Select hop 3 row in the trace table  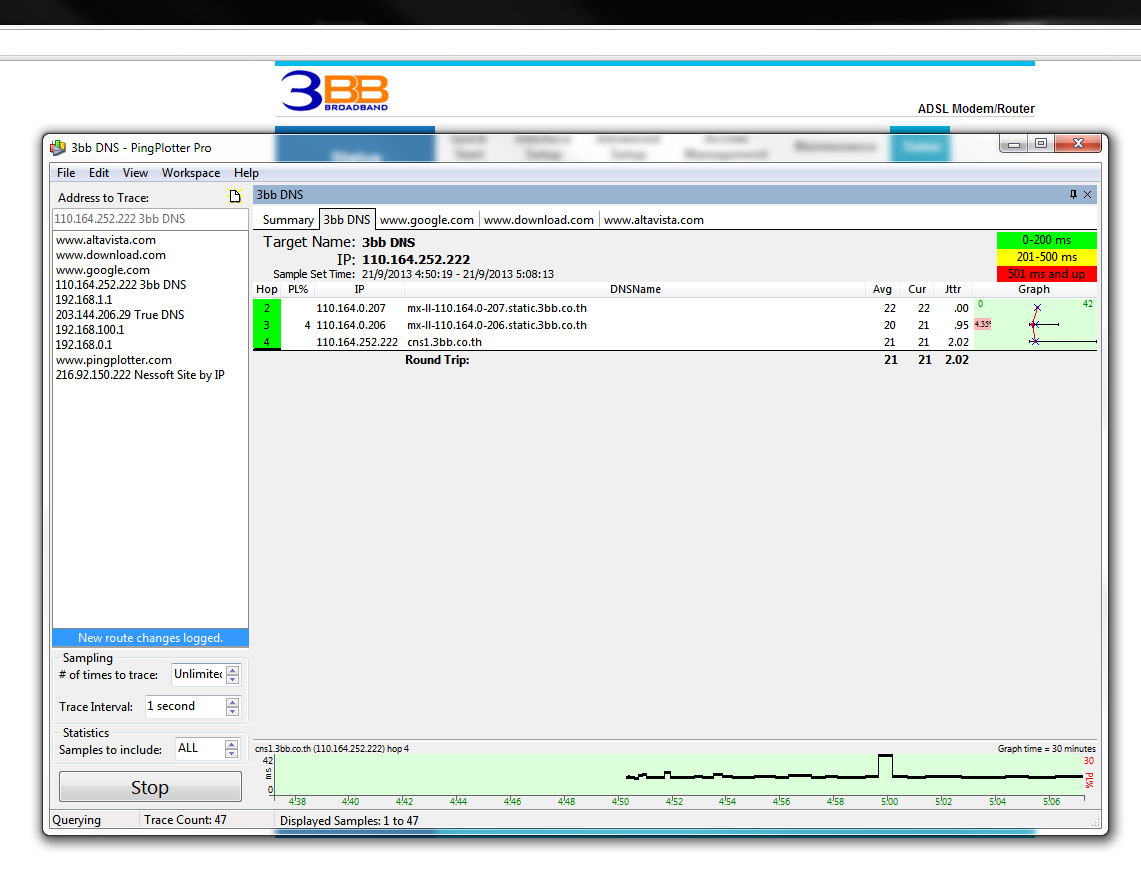pyautogui.click(x=600, y=325)
